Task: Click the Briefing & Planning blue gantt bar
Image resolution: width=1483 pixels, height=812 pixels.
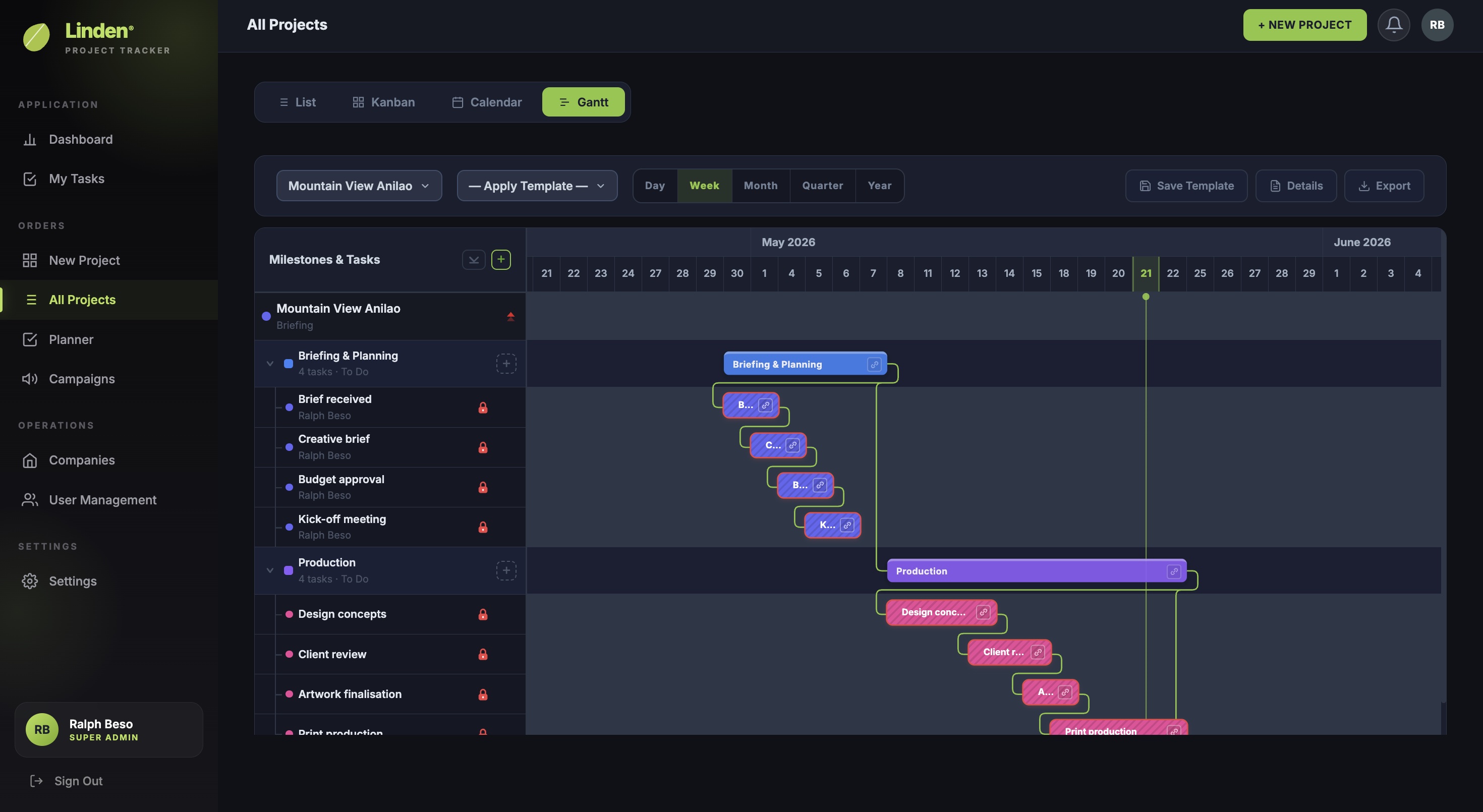Action: click(x=805, y=364)
